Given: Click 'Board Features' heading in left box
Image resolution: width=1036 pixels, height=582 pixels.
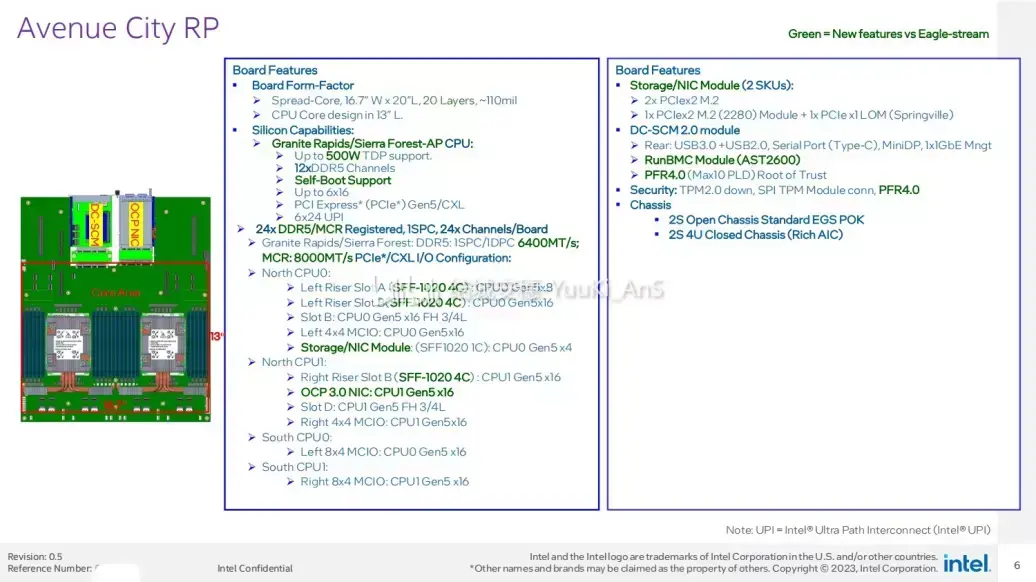Looking at the screenshot, I should tap(275, 70).
